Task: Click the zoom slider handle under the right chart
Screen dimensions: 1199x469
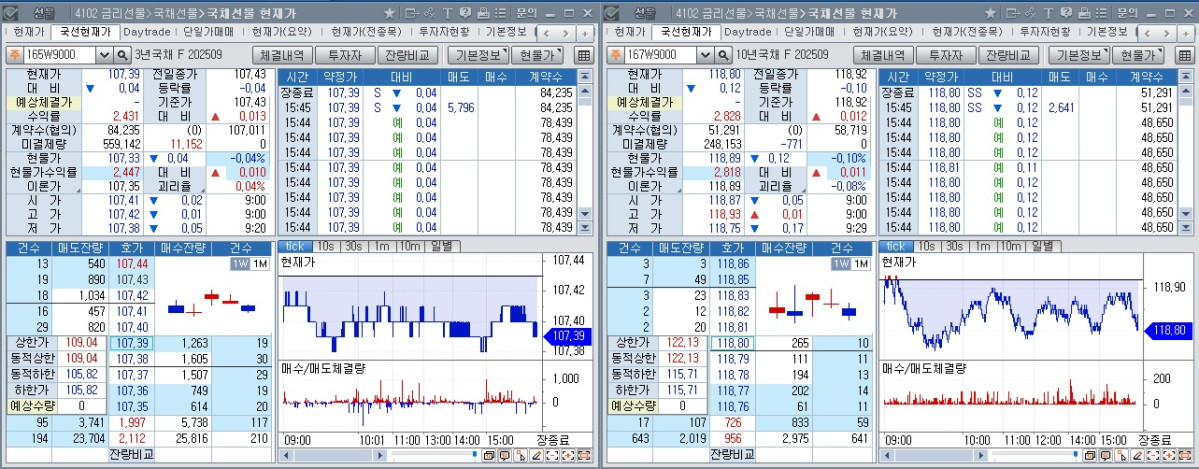Action: pos(1076,454)
